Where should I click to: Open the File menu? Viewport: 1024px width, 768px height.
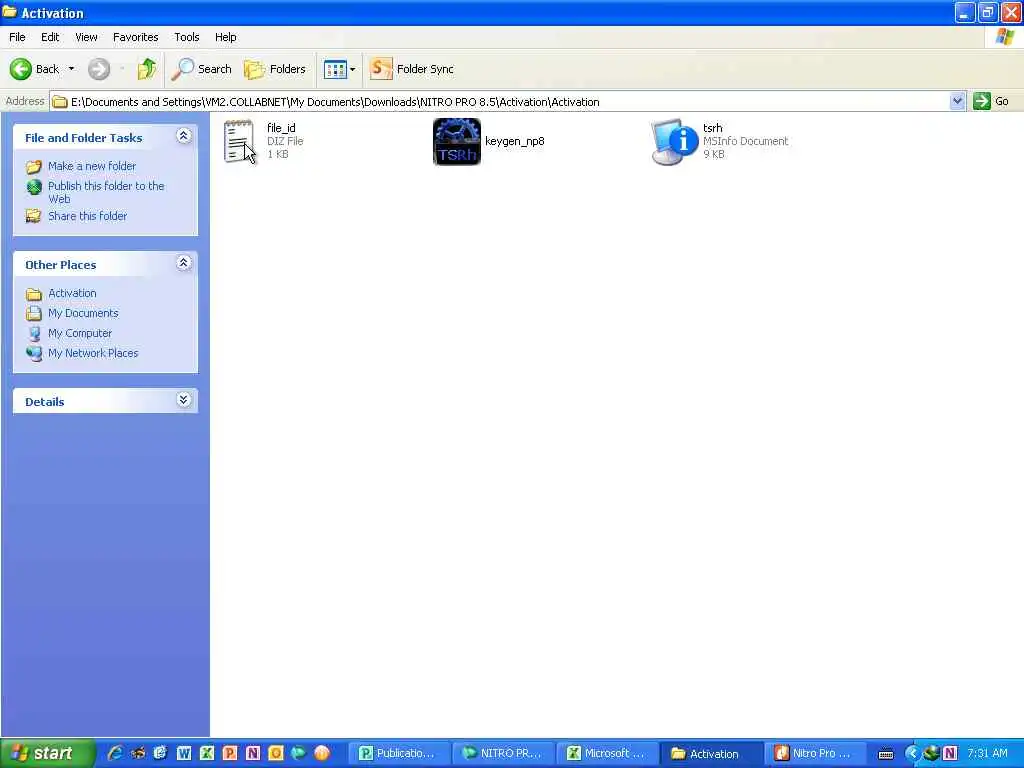point(17,37)
